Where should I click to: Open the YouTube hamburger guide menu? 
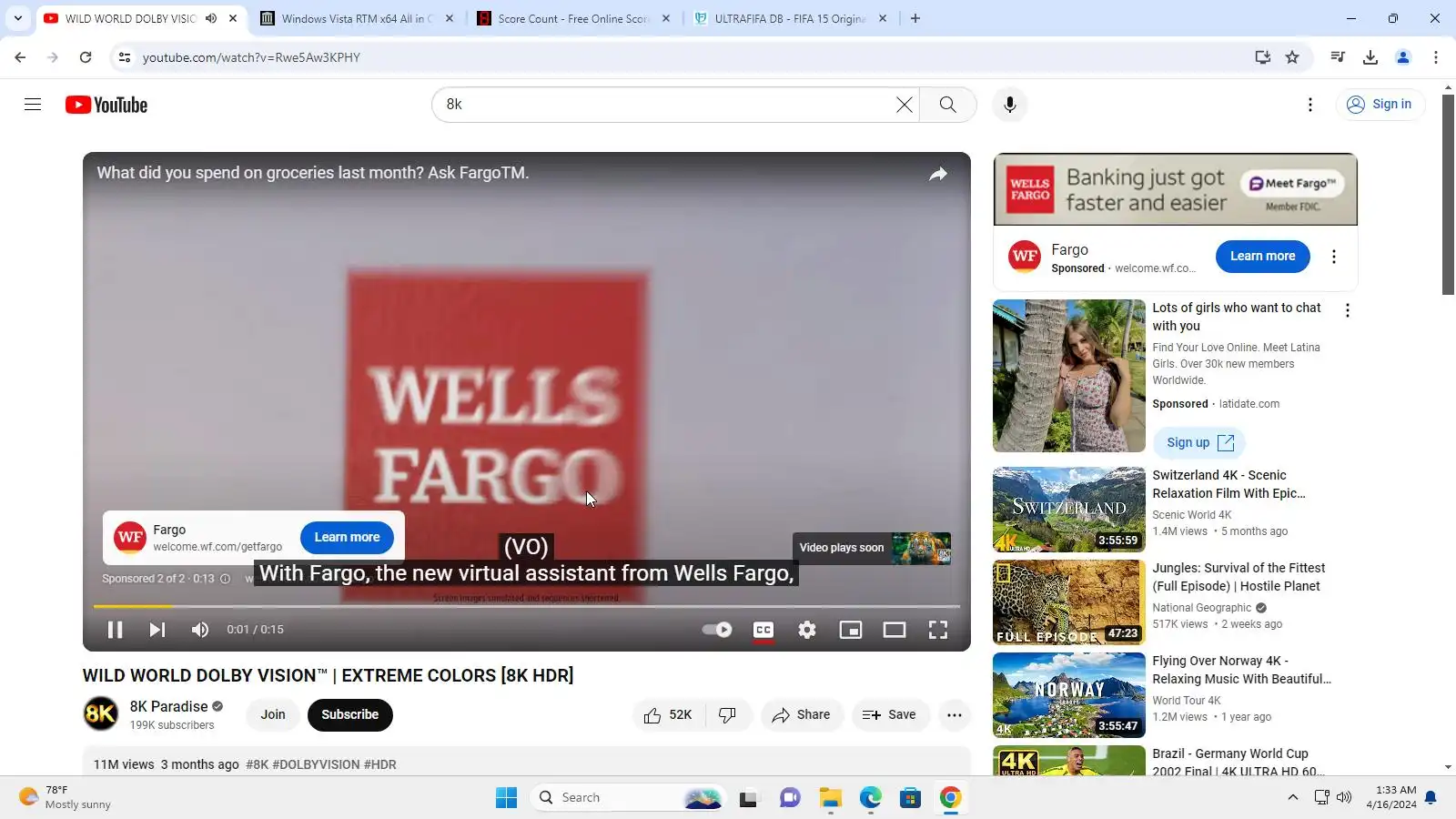tap(33, 105)
